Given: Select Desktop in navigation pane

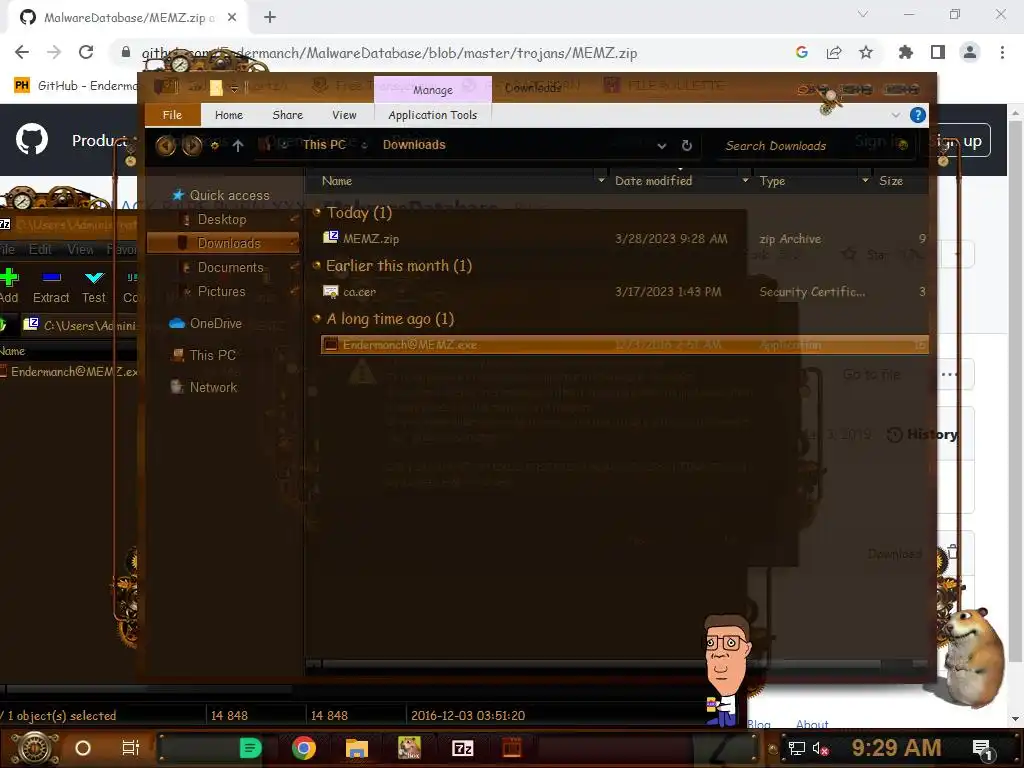Looking at the screenshot, I should click(222, 219).
